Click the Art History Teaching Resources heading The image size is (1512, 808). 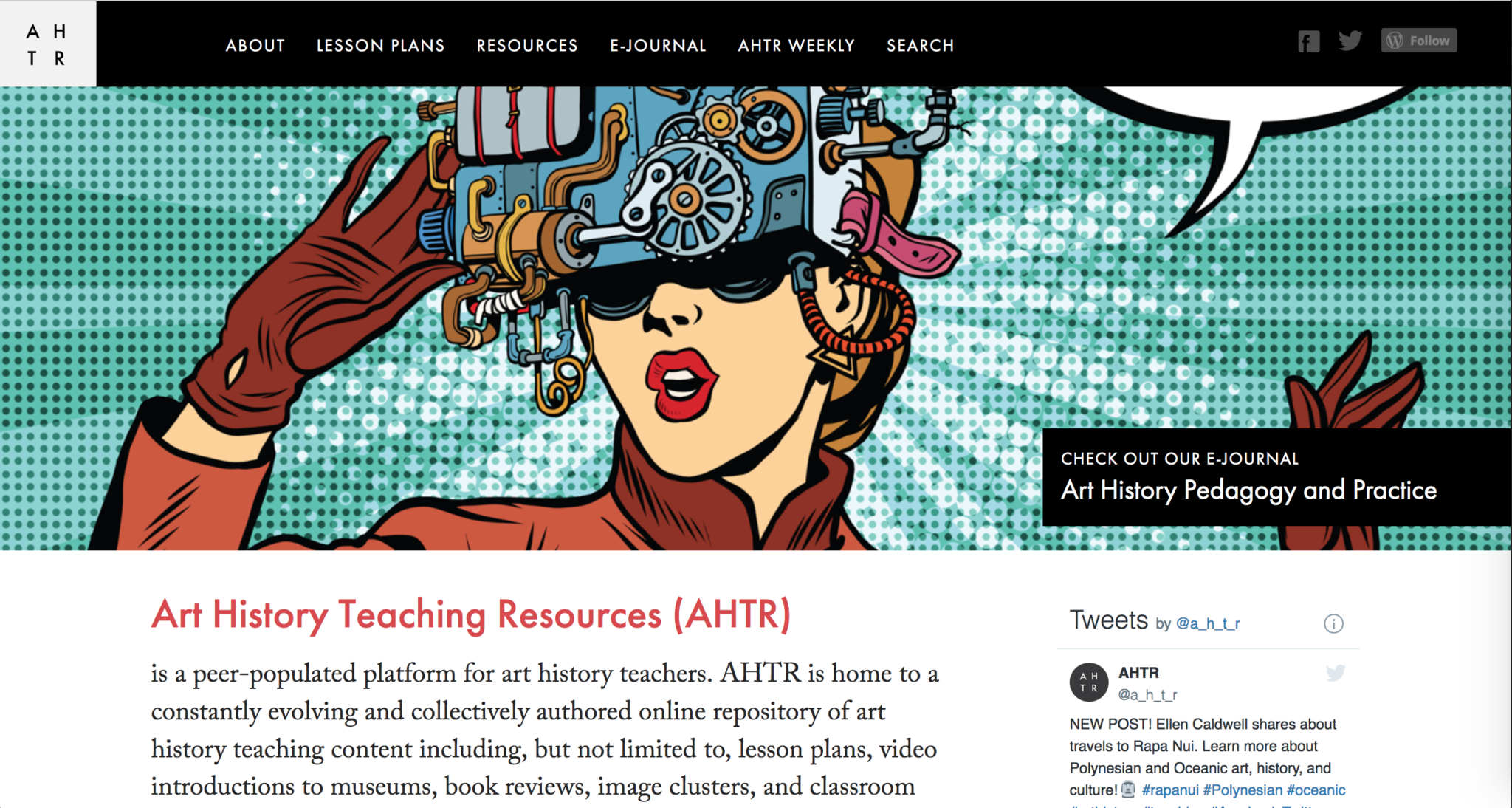[471, 614]
